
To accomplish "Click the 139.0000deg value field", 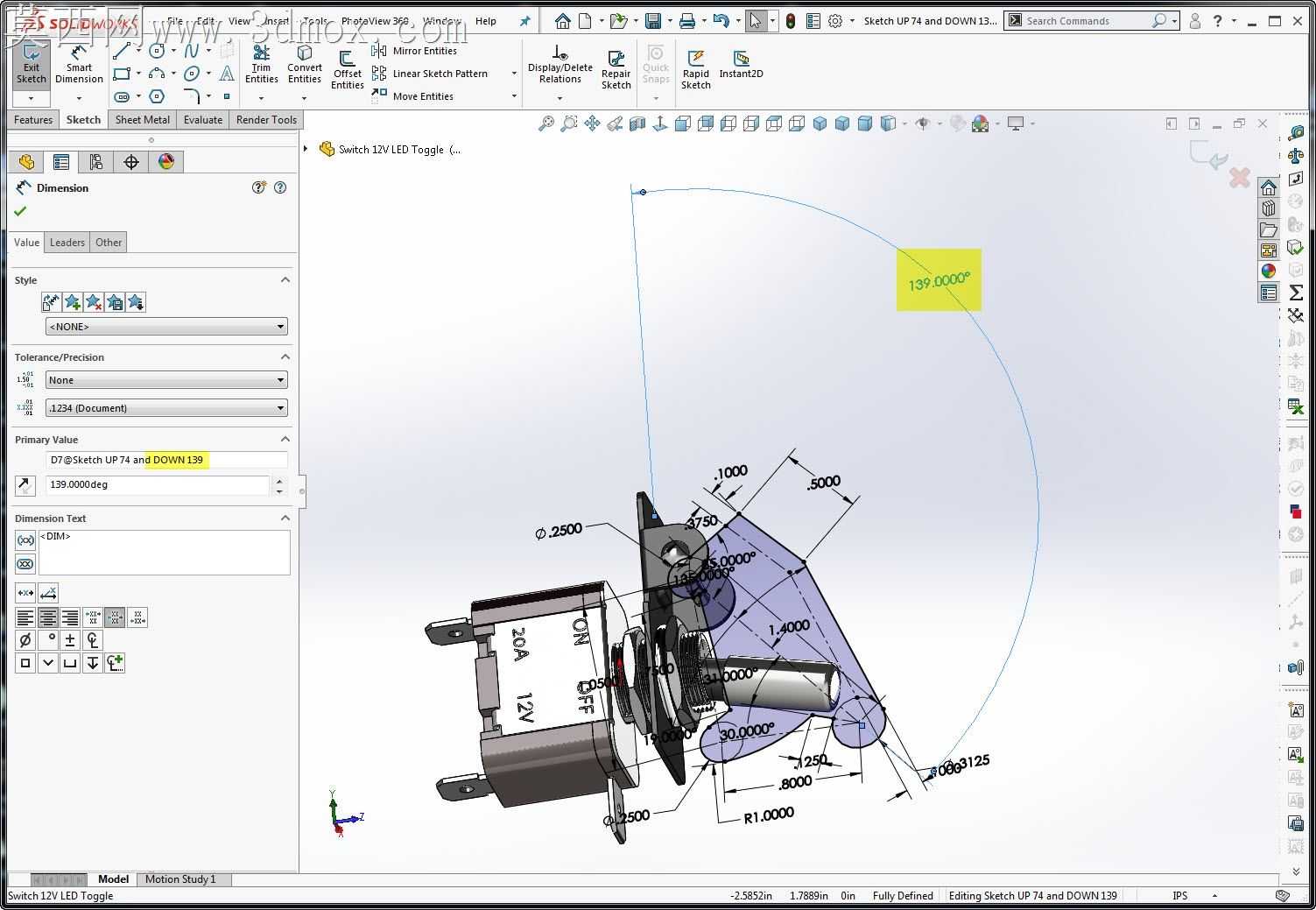I will click(x=158, y=484).
